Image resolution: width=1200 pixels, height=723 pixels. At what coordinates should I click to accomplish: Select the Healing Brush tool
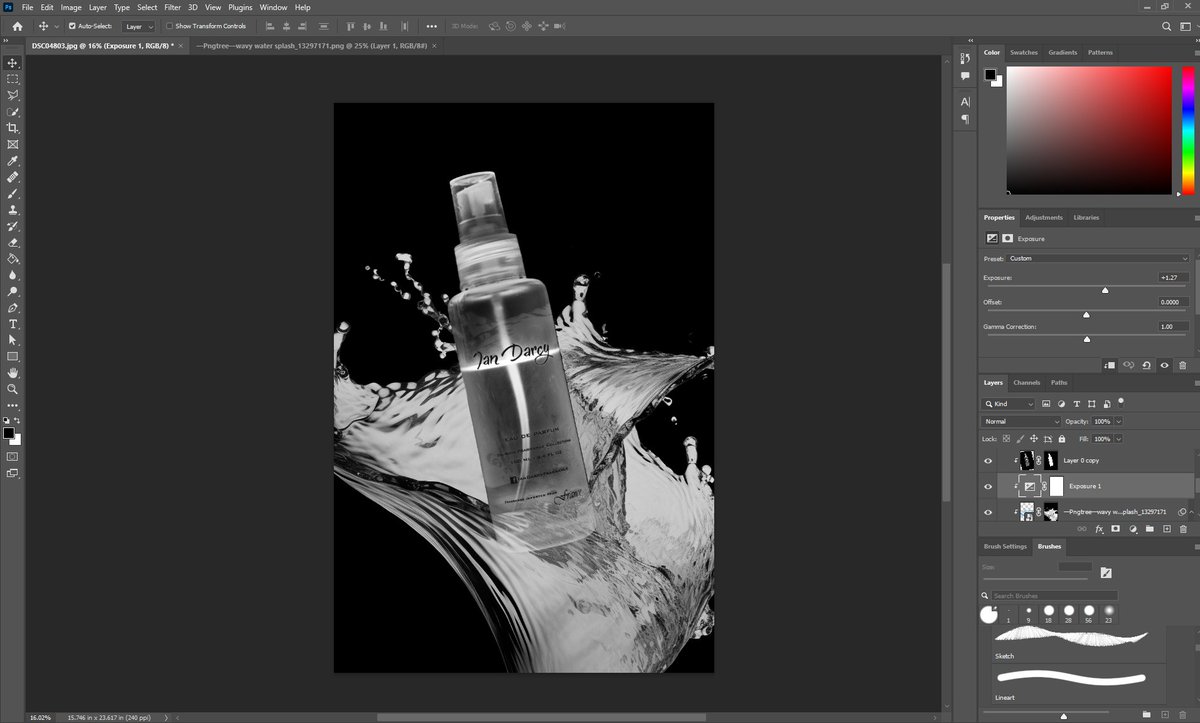coord(13,177)
